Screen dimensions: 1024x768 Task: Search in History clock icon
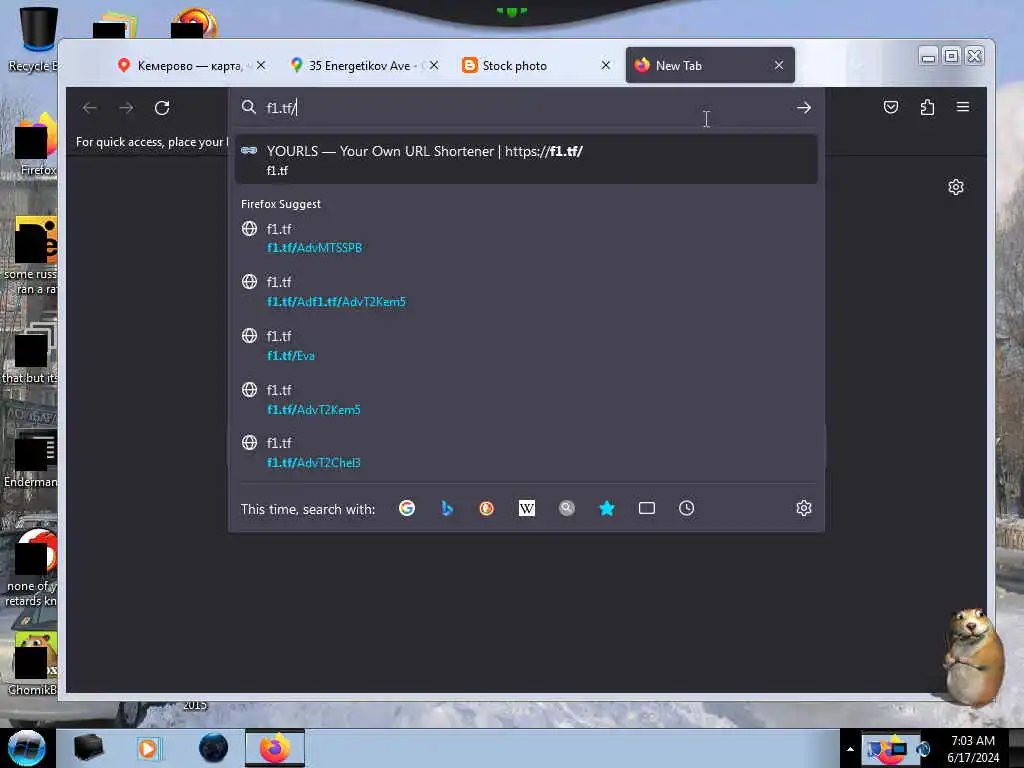point(686,508)
